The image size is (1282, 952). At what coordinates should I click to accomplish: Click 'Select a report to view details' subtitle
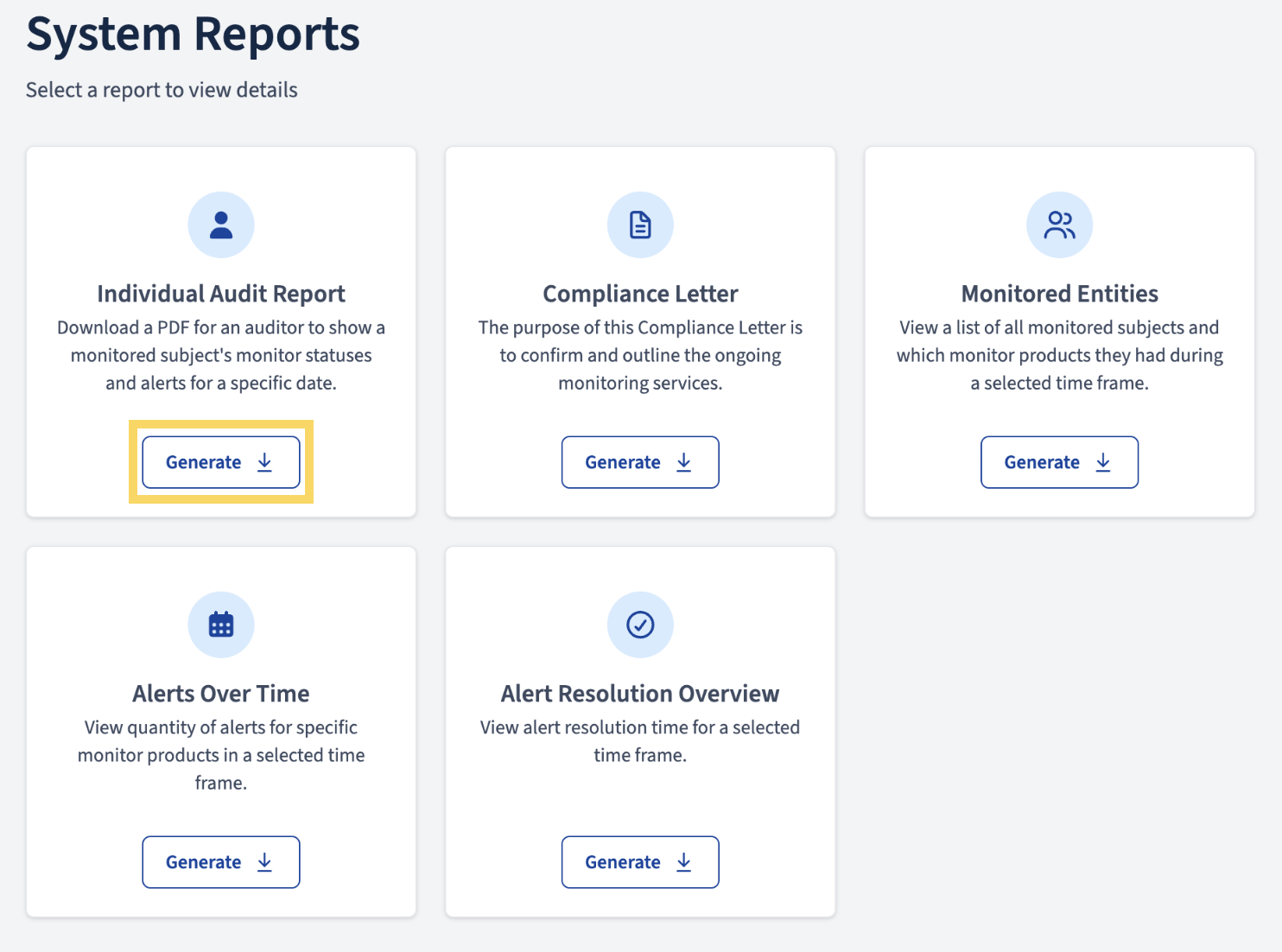(x=162, y=90)
